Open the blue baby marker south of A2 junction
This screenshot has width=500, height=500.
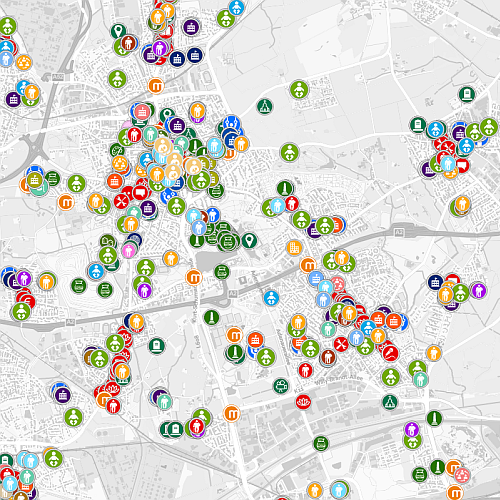pos(271,298)
